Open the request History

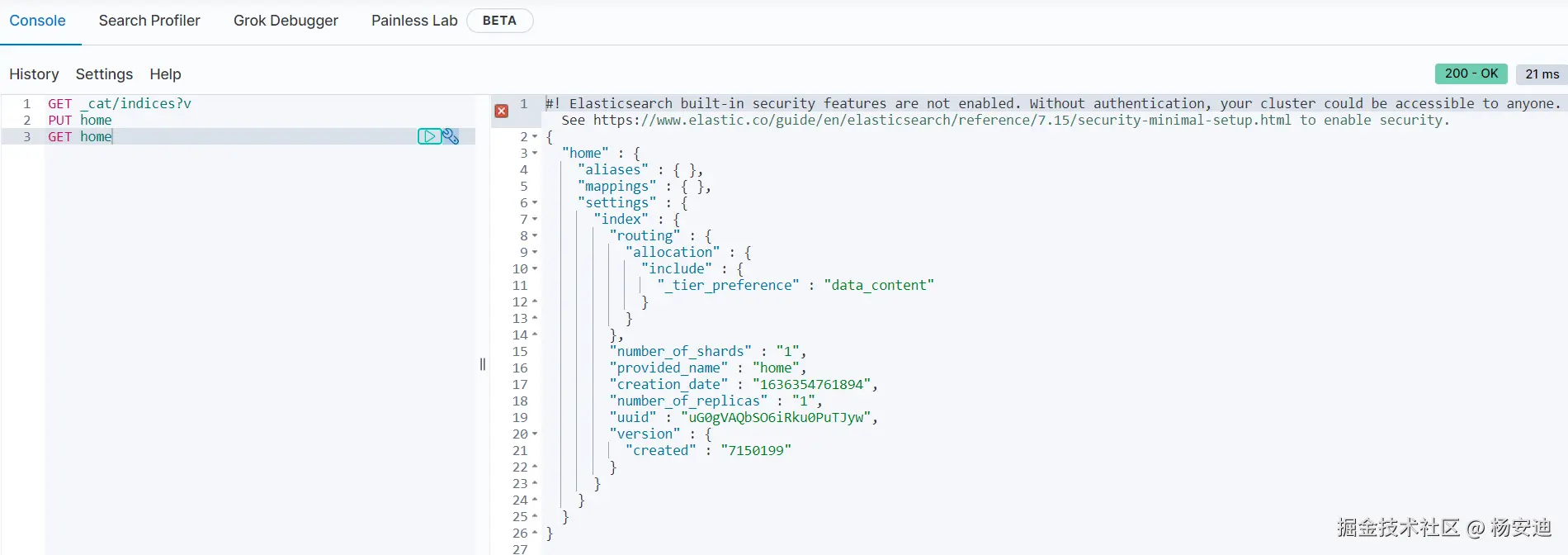pos(34,74)
